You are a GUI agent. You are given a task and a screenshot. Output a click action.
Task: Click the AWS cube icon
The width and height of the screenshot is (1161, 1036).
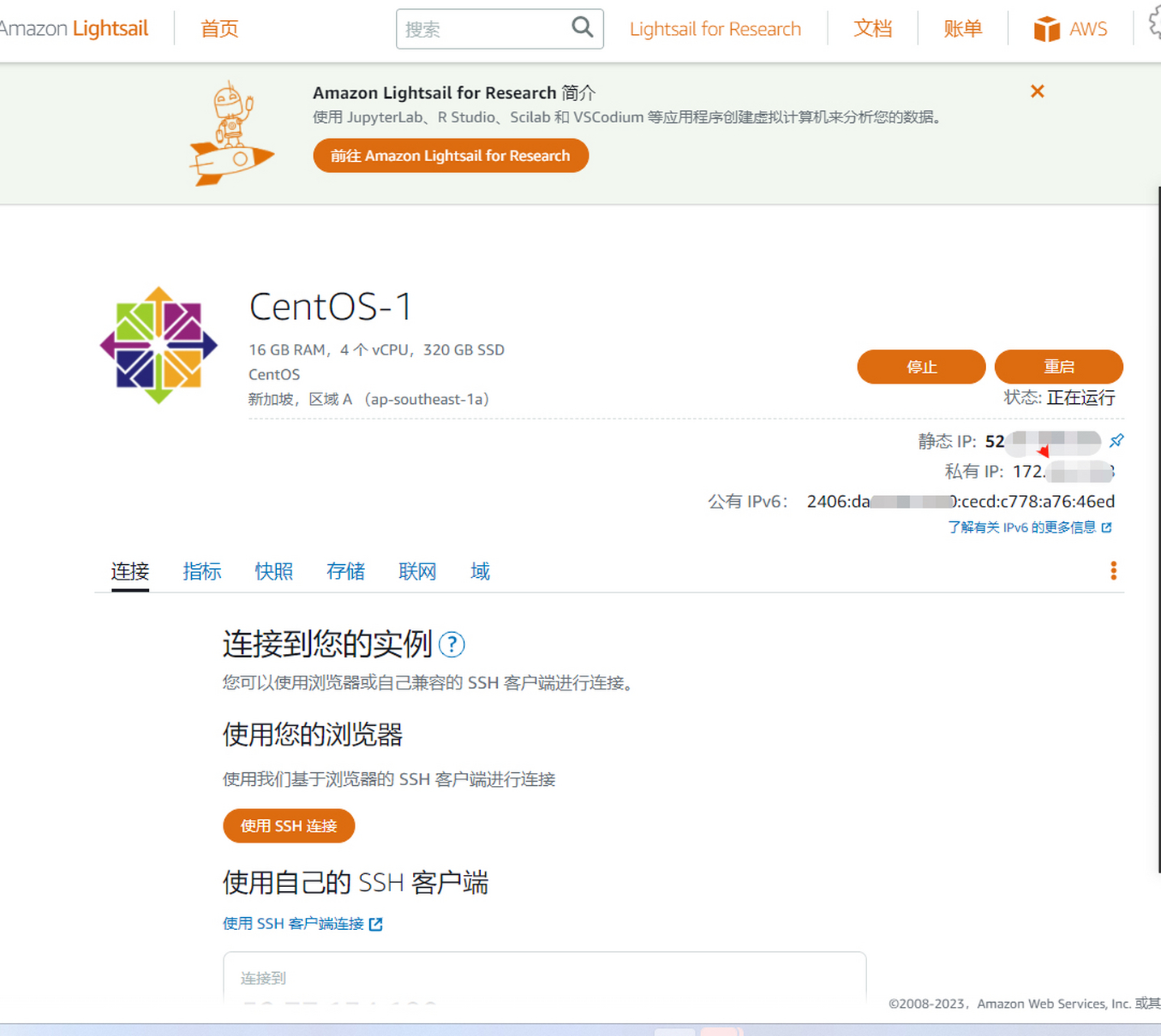click(1047, 29)
